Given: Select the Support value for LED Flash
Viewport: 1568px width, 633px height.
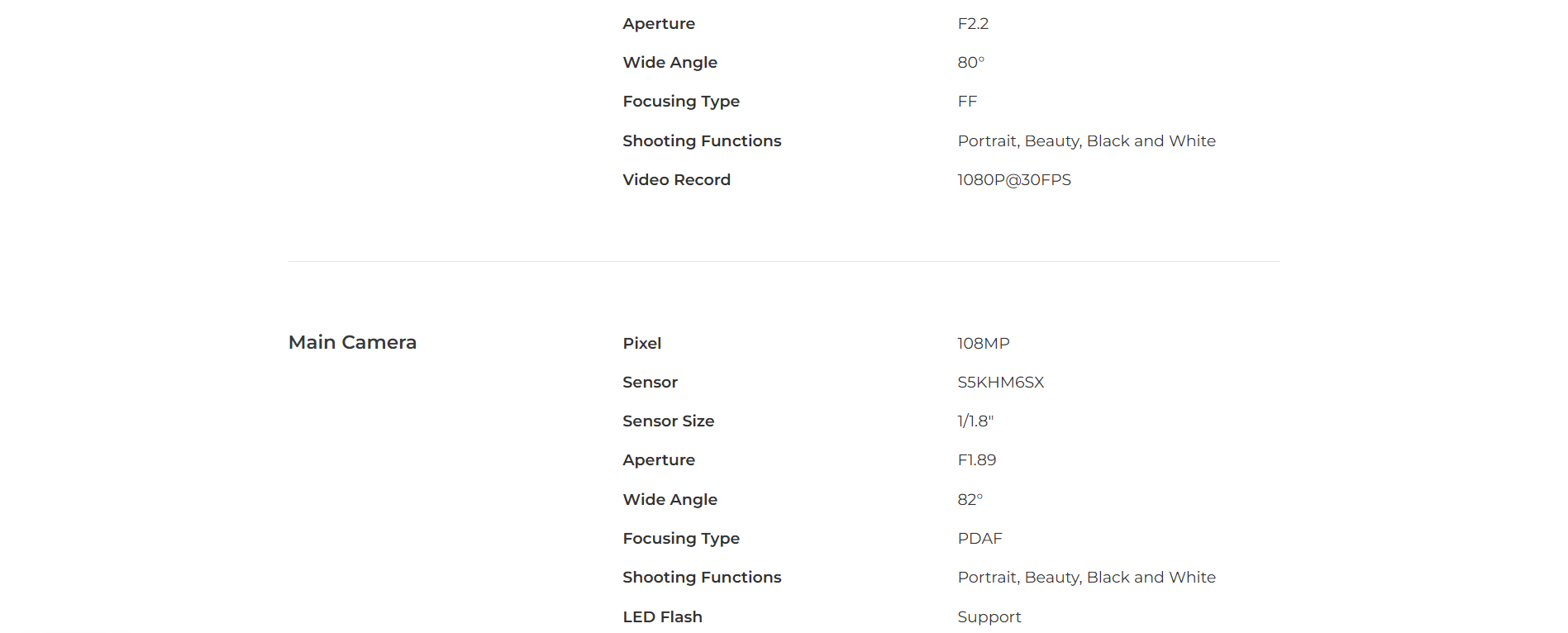Looking at the screenshot, I should point(989,617).
